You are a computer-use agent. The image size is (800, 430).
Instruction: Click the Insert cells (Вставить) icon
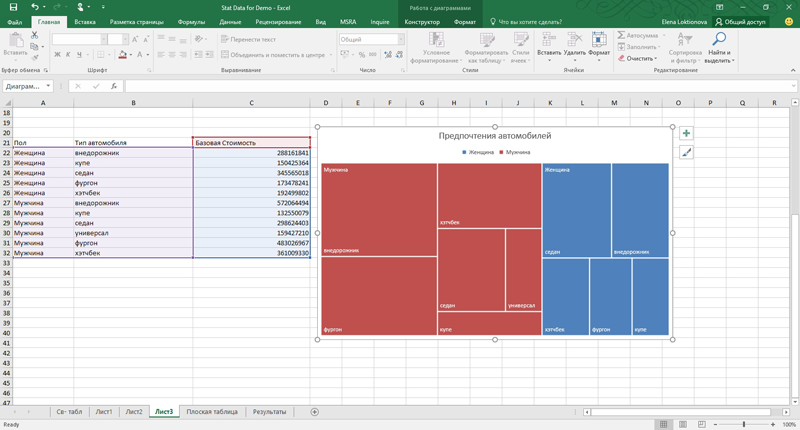(549, 40)
